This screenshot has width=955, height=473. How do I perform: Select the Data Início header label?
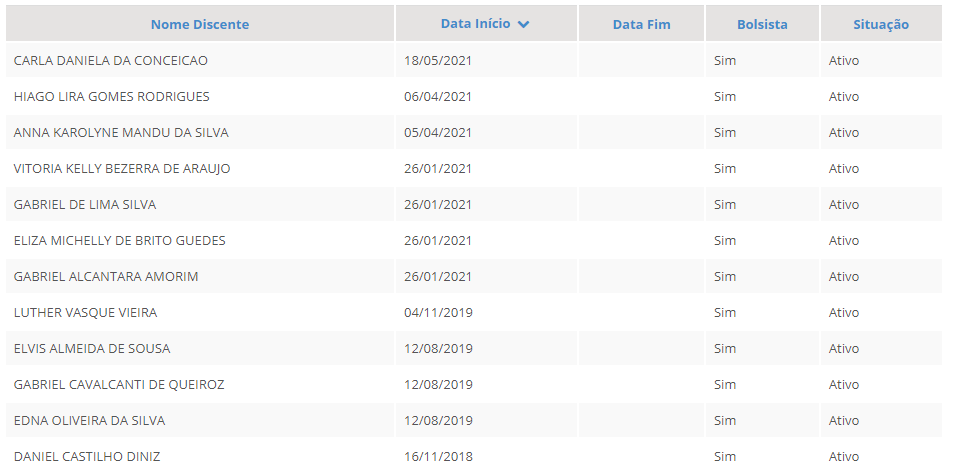475,24
